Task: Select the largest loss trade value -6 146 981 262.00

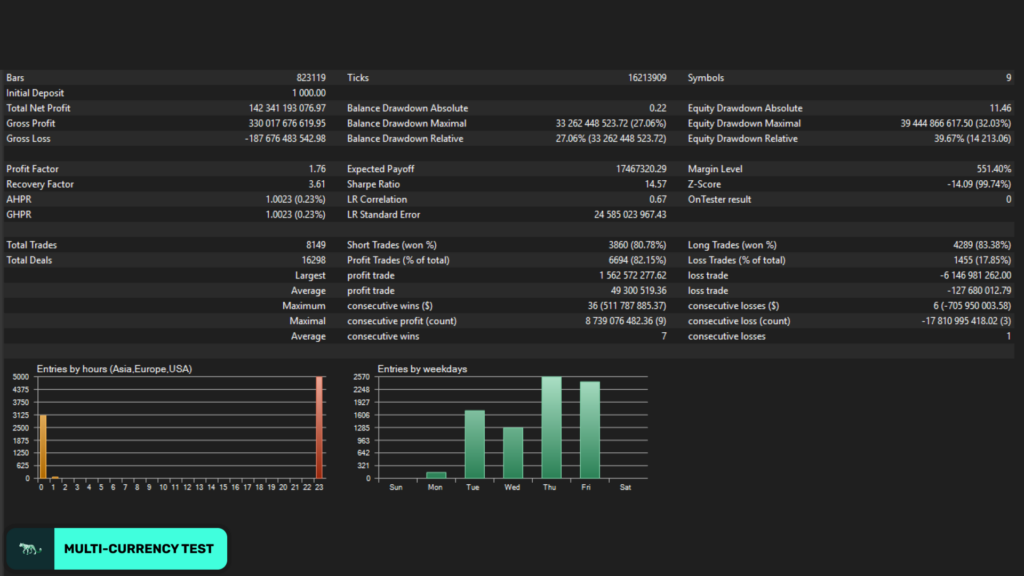Action: [x=976, y=276]
